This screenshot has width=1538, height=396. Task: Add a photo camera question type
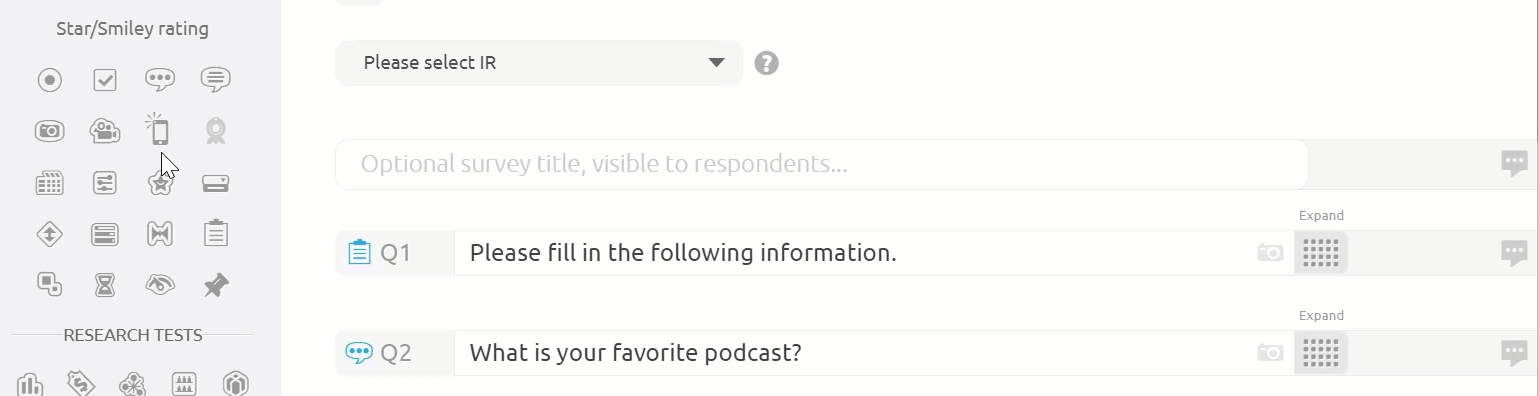click(x=49, y=130)
